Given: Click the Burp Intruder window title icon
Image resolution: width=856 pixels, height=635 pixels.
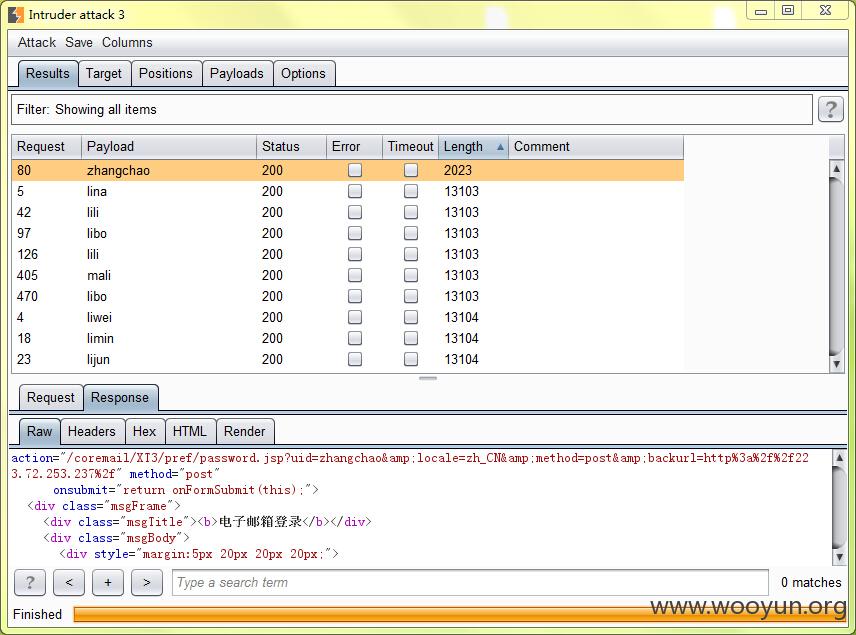Looking at the screenshot, I should tap(16, 14).
